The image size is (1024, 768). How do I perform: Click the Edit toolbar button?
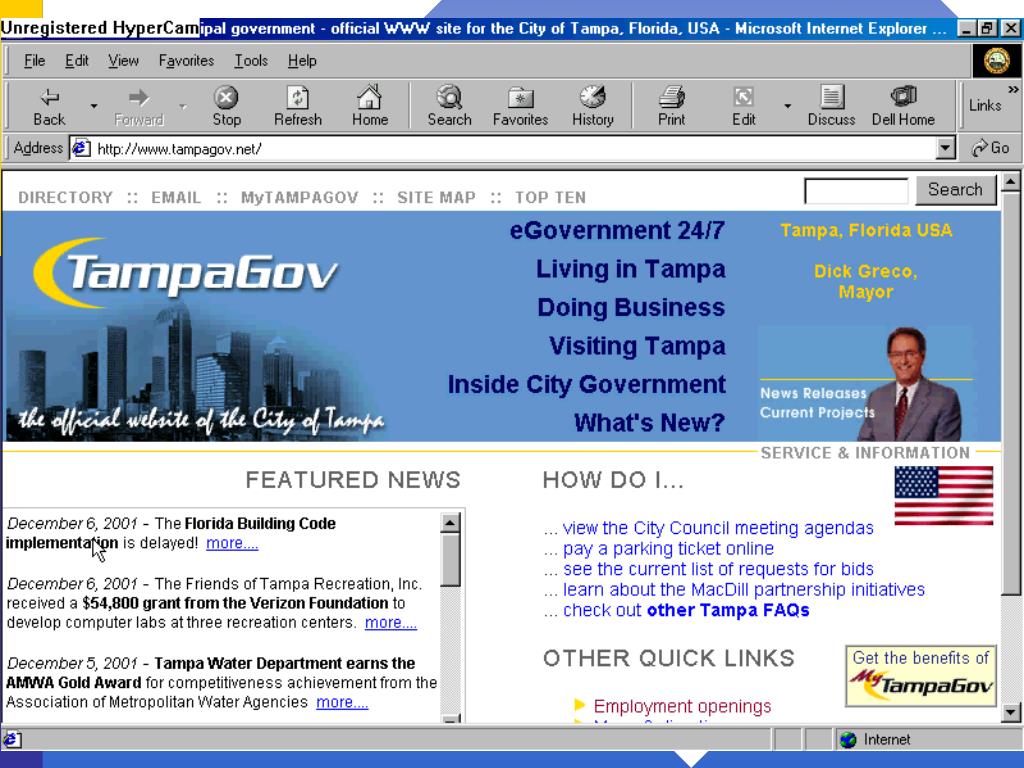pos(743,106)
